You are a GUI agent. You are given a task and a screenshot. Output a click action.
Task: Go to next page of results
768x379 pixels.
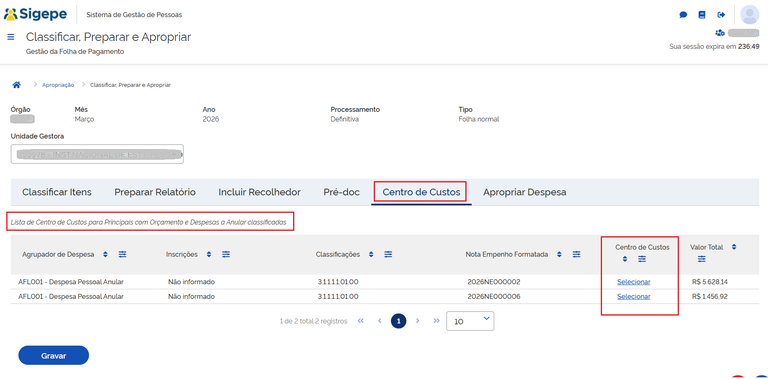point(417,321)
